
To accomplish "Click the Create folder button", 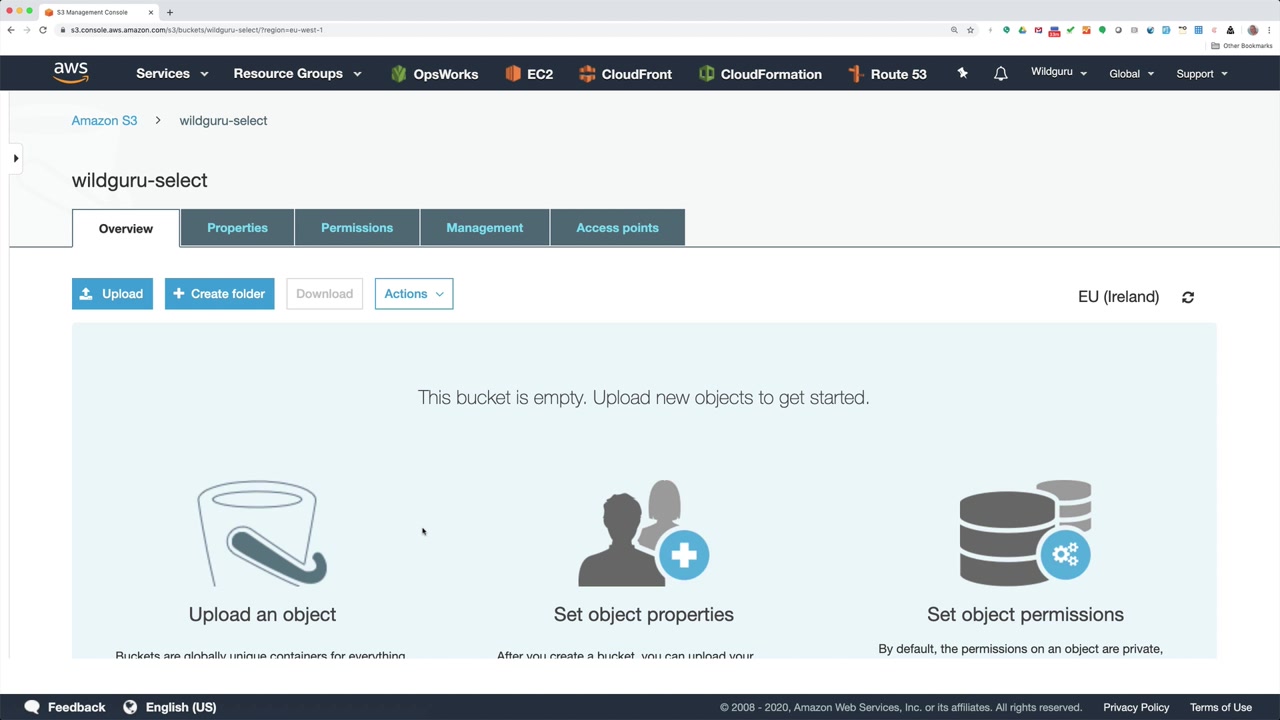I will coord(220,294).
